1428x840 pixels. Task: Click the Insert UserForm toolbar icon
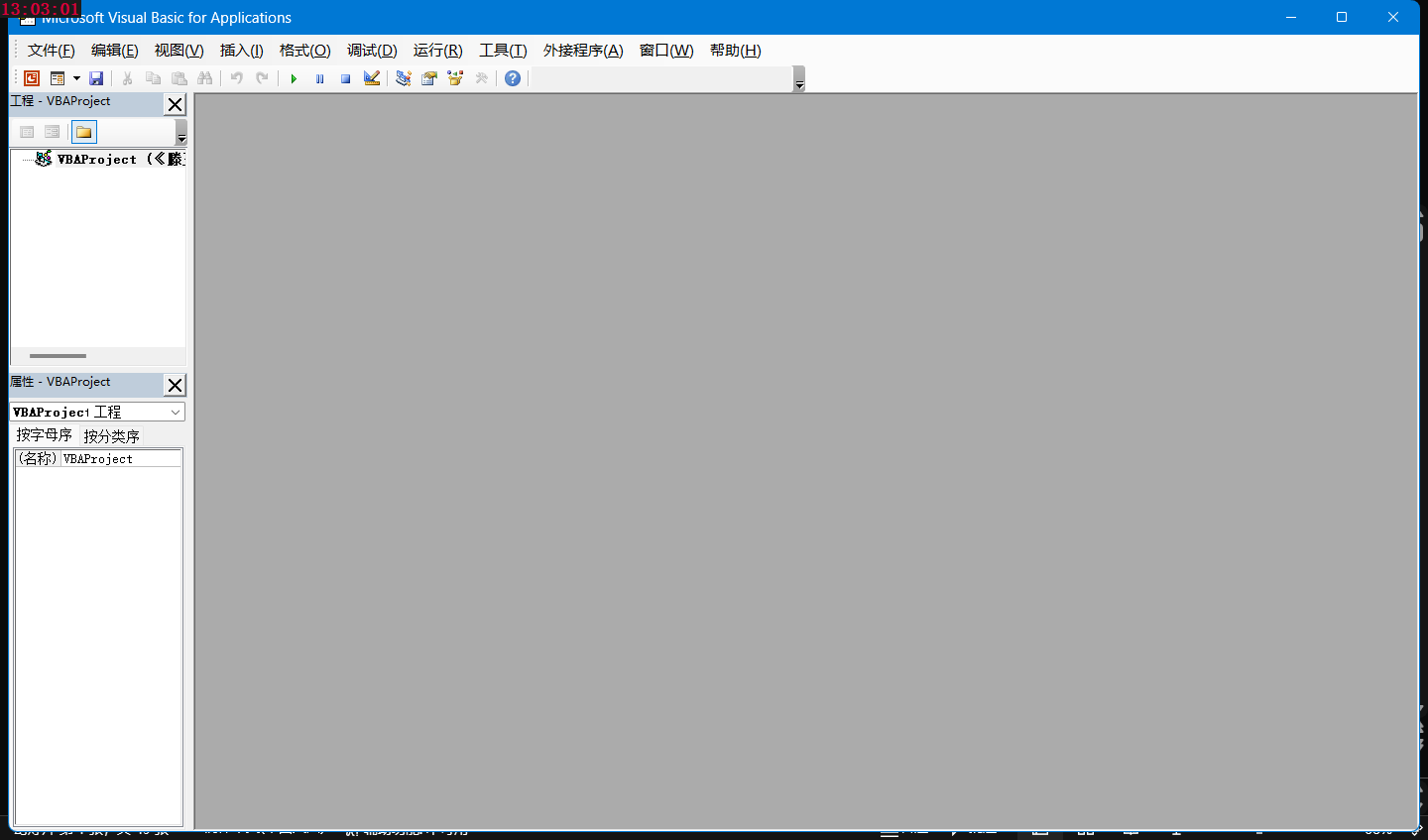[x=58, y=78]
